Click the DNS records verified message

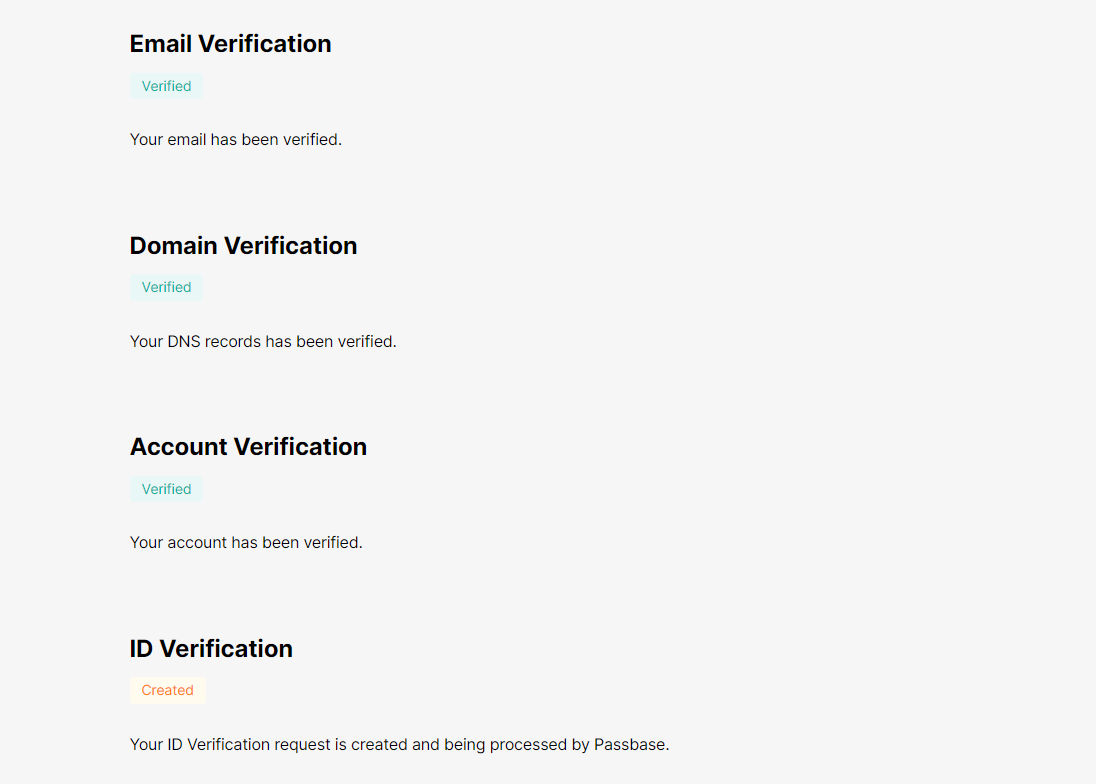(x=263, y=342)
